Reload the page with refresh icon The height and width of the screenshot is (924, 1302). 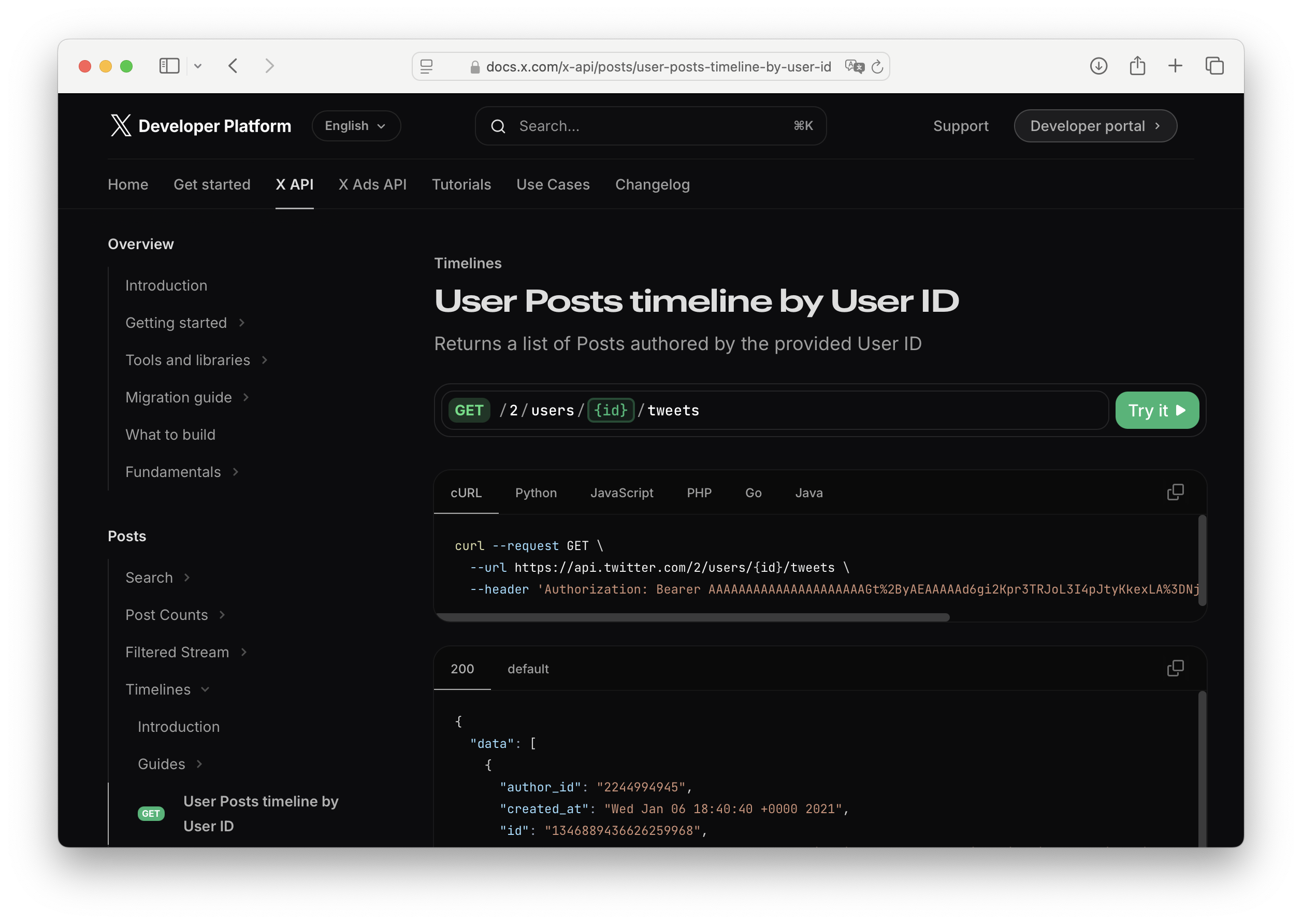pyautogui.click(x=877, y=67)
